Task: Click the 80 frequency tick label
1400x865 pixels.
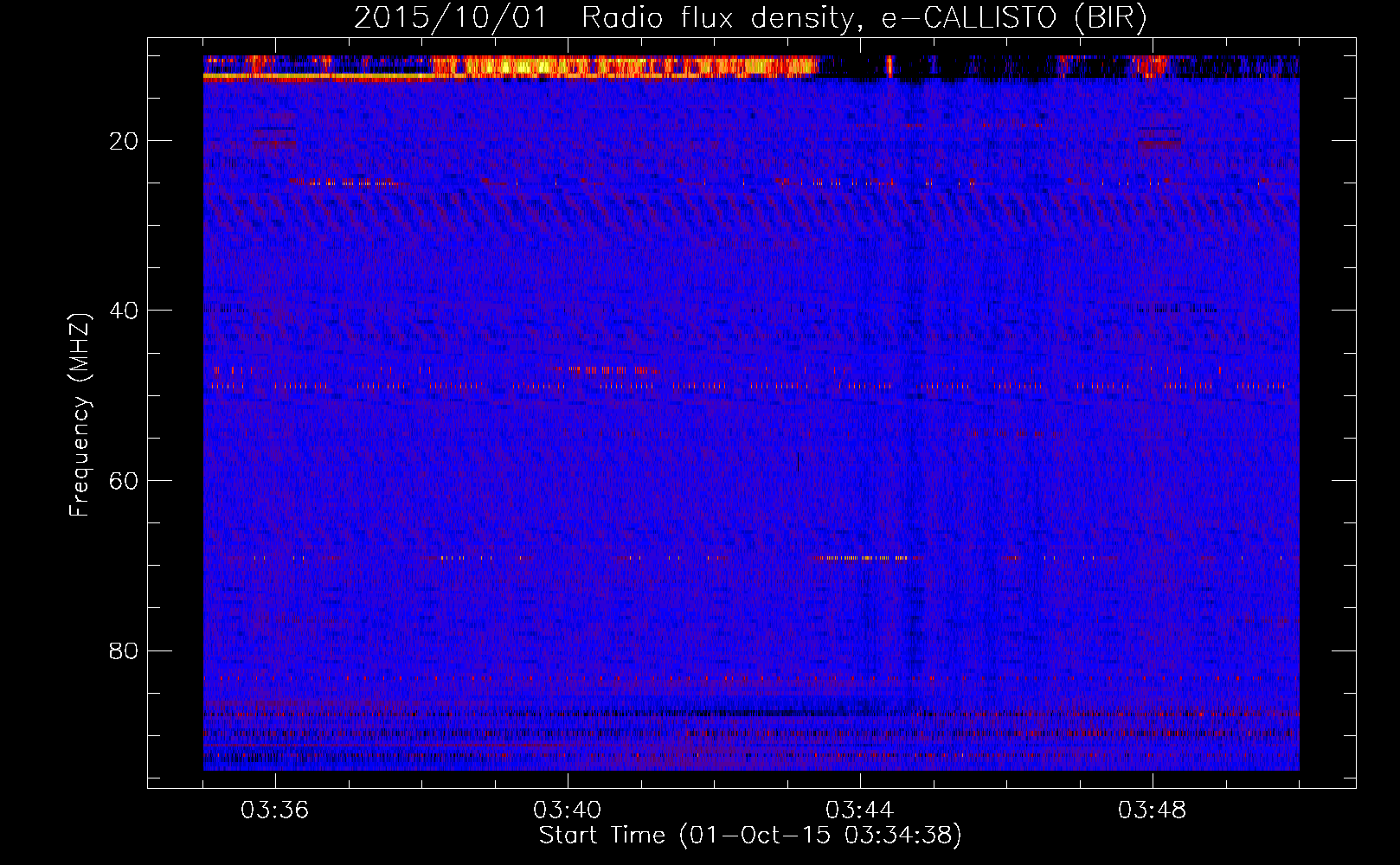Action: [x=124, y=650]
